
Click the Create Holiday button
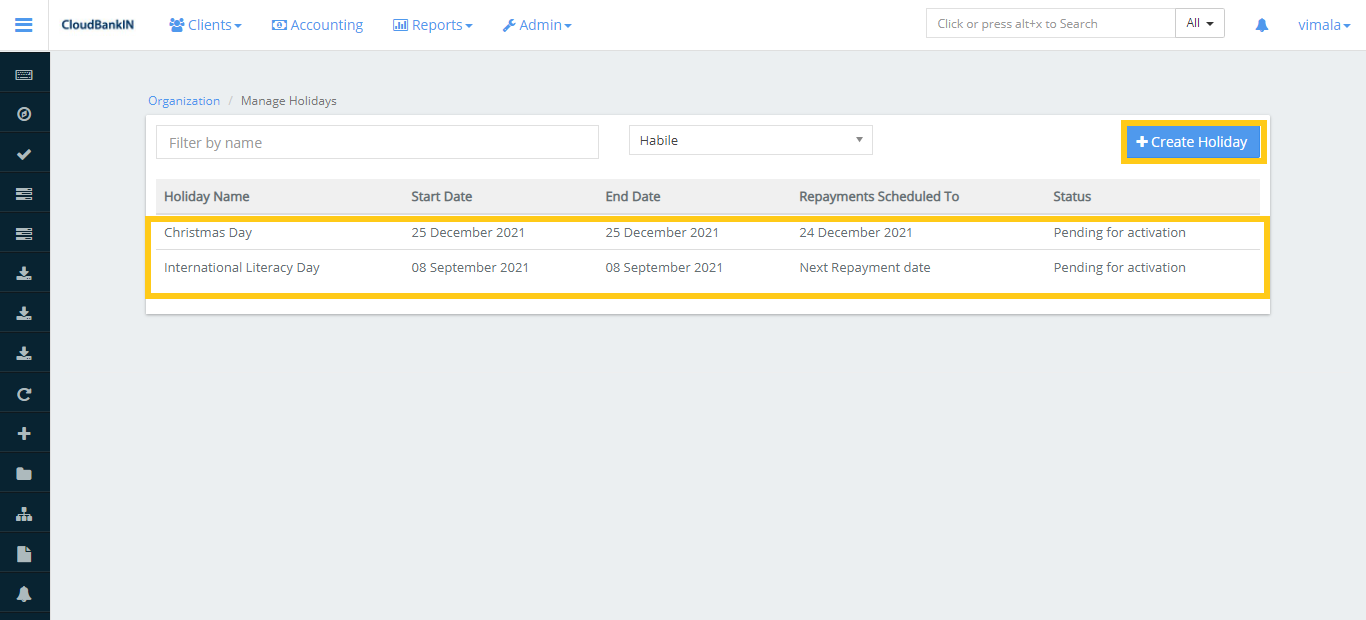[x=1192, y=142]
